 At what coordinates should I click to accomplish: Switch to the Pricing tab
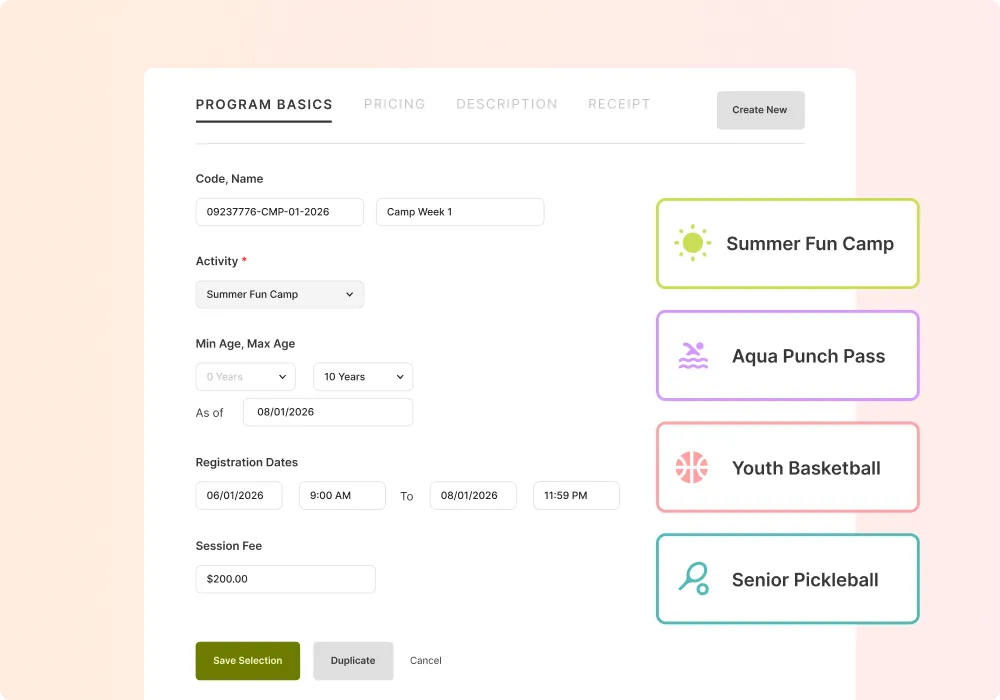coord(394,104)
